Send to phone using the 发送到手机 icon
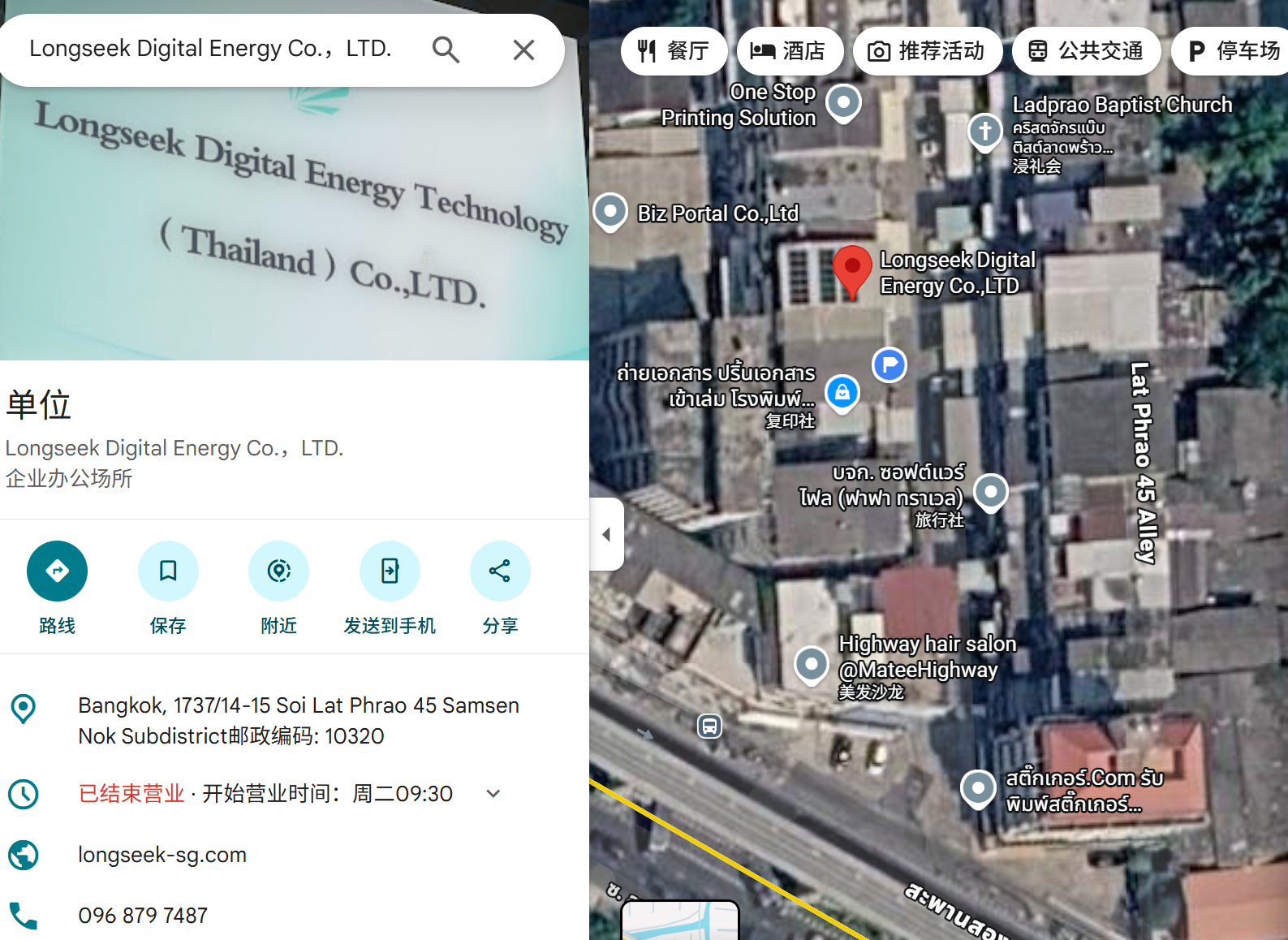Screen dimensions: 1288x940 (390, 571)
